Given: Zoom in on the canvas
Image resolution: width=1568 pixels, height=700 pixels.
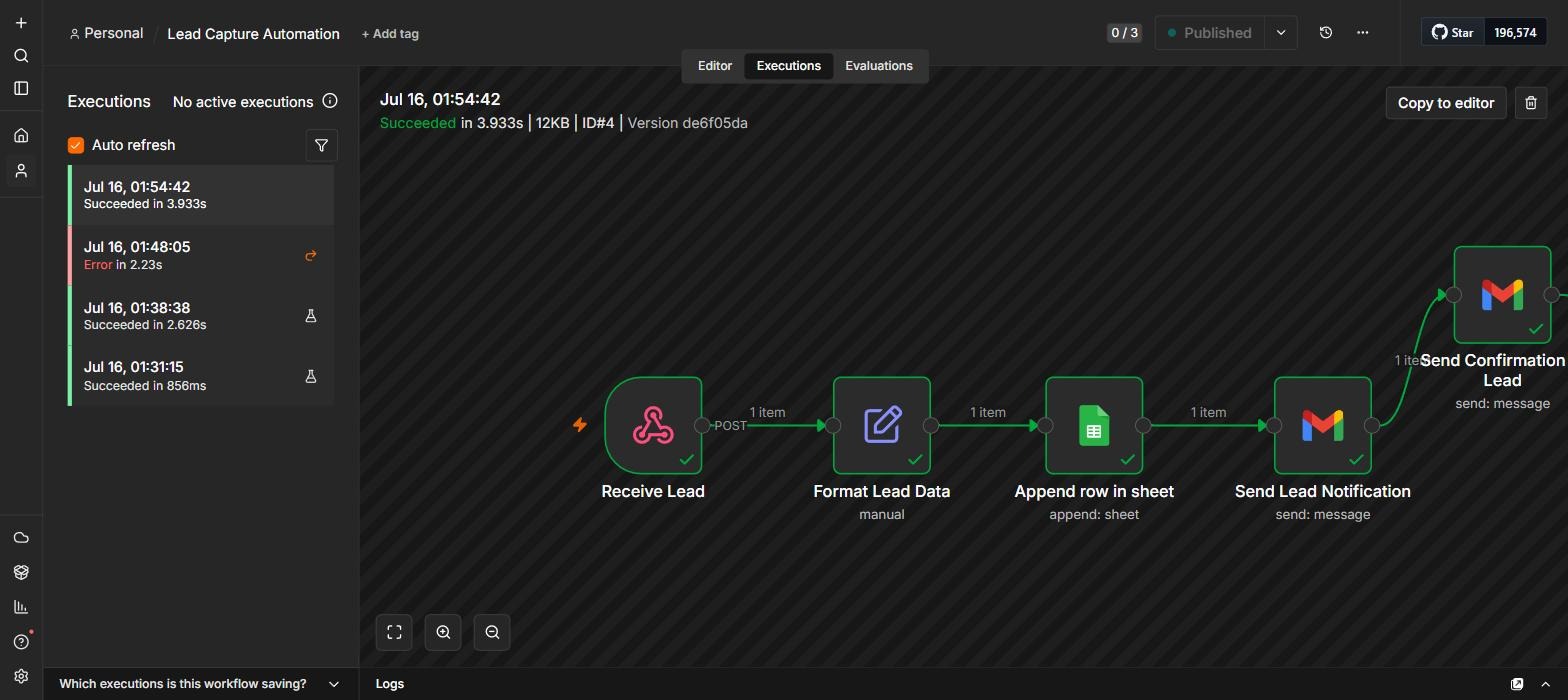Looking at the screenshot, I should coord(443,632).
